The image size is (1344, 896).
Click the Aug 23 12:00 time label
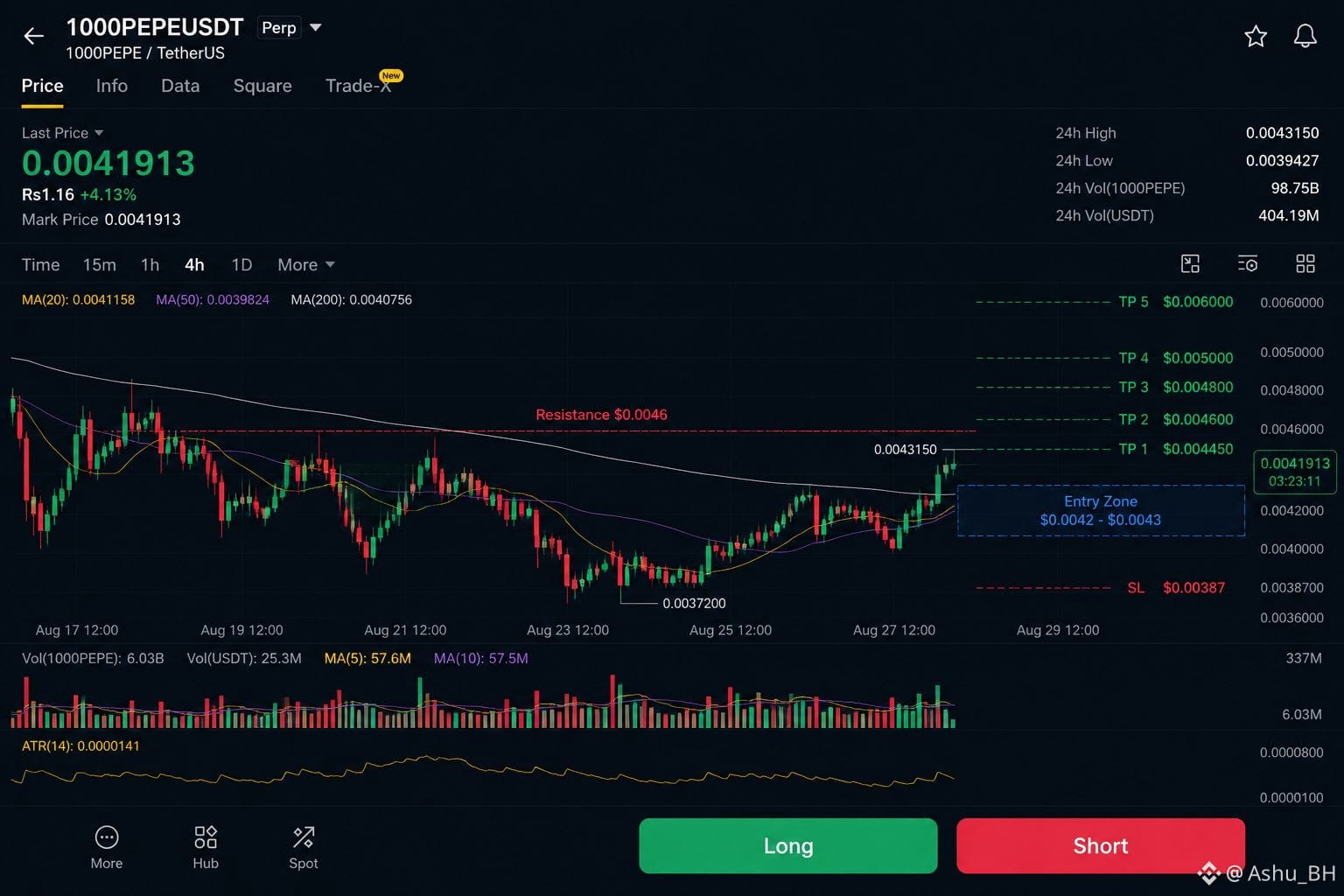[x=568, y=630]
